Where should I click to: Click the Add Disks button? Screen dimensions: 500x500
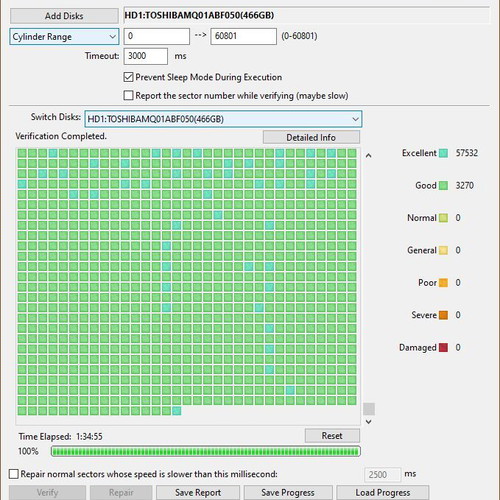click(x=64, y=16)
